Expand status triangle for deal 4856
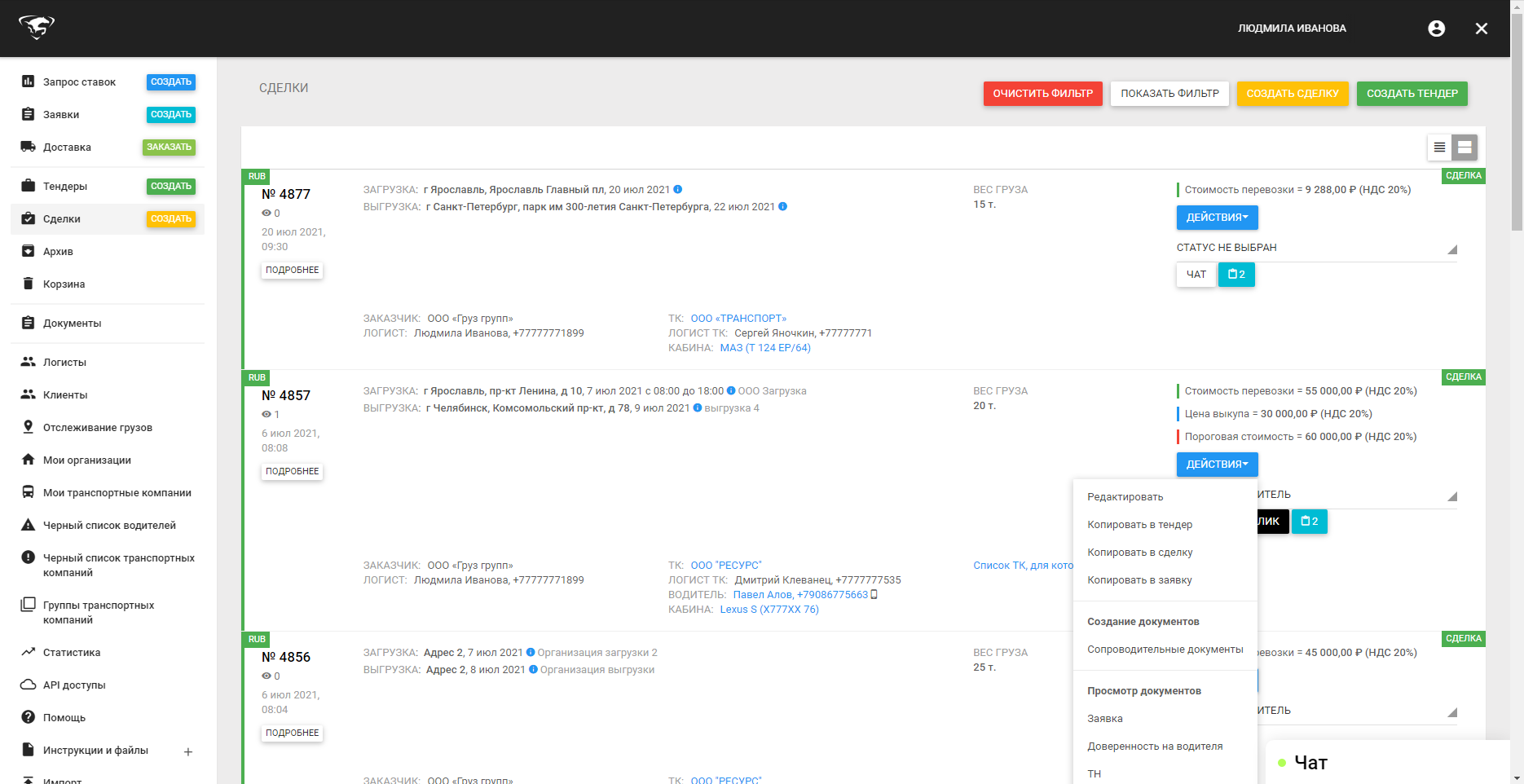Viewport: 1524px width, 784px height. (x=1451, y=712)
